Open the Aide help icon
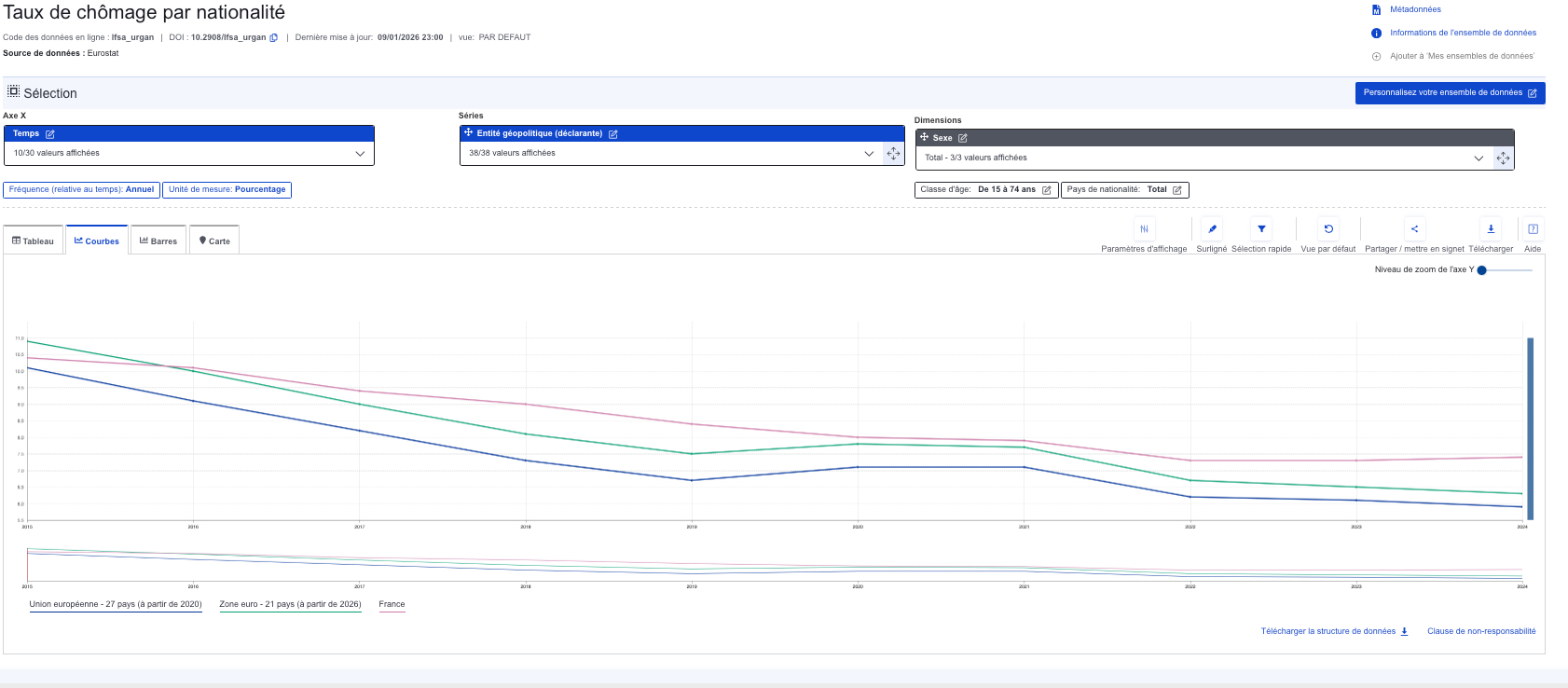Viewport: 1568px width, 688px height. tap(1533, 229)
